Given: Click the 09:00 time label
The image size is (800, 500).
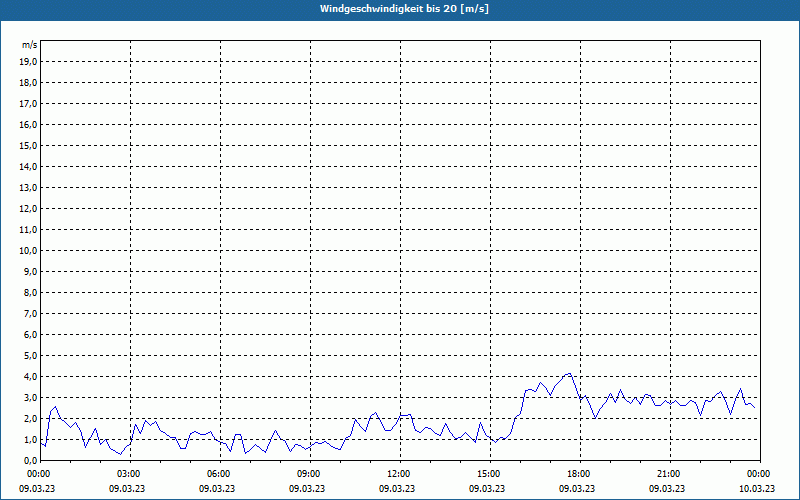Looking at the screenshot, I should coord(310,474).
